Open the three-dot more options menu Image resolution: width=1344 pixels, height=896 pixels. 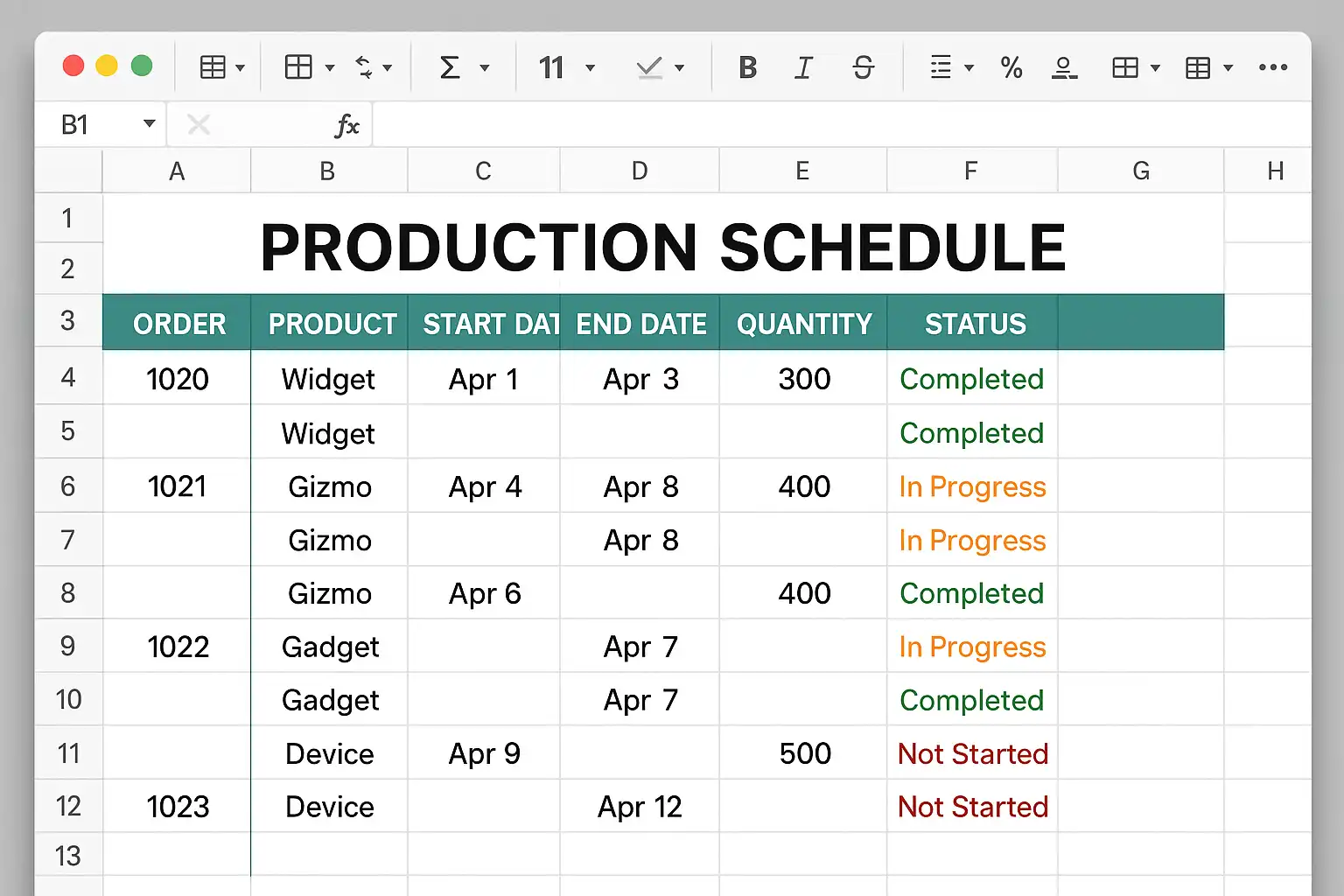point(1272,67)
